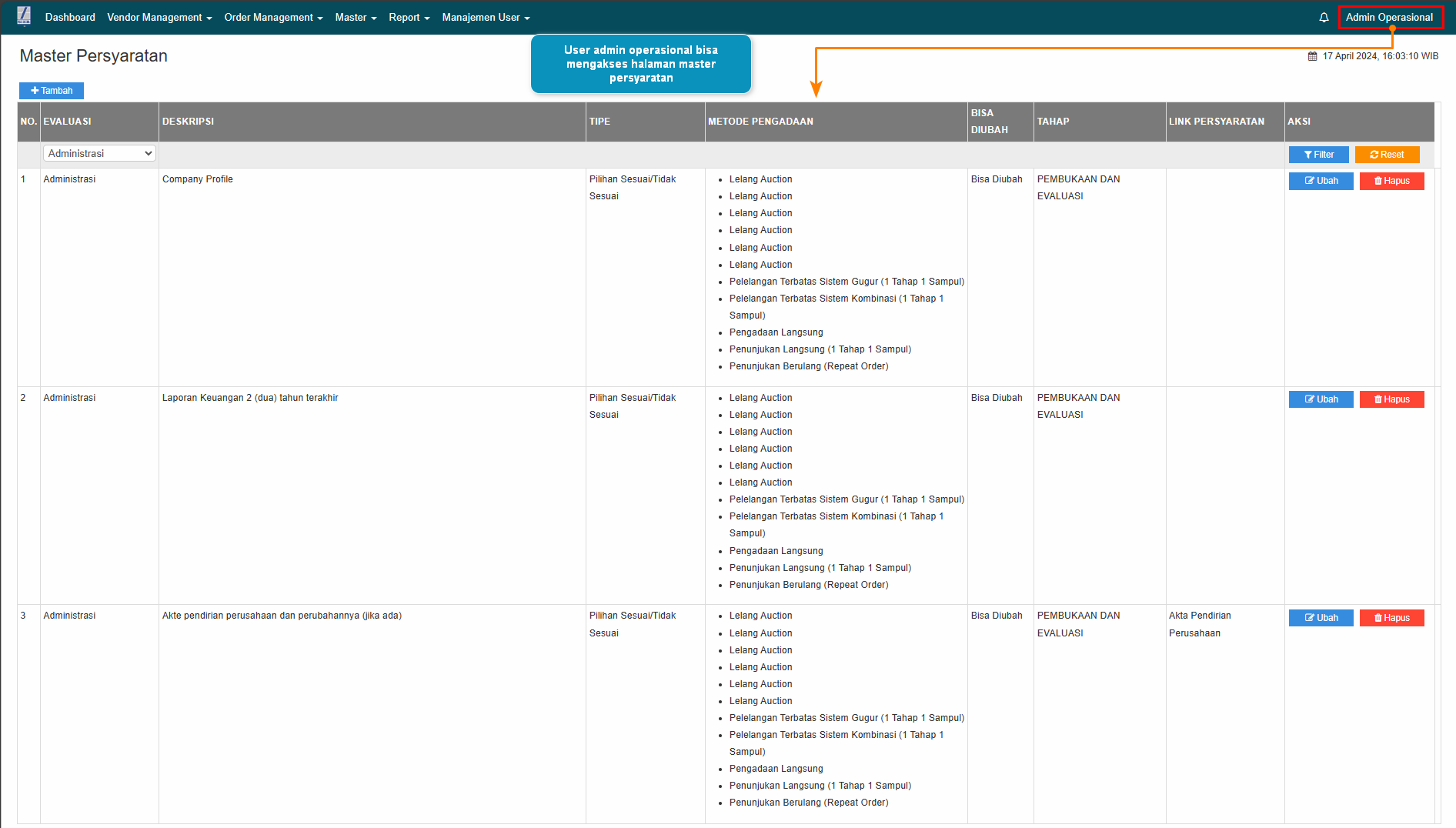
Task: Click the app logo icon in navbar
Action: (24, 16)
